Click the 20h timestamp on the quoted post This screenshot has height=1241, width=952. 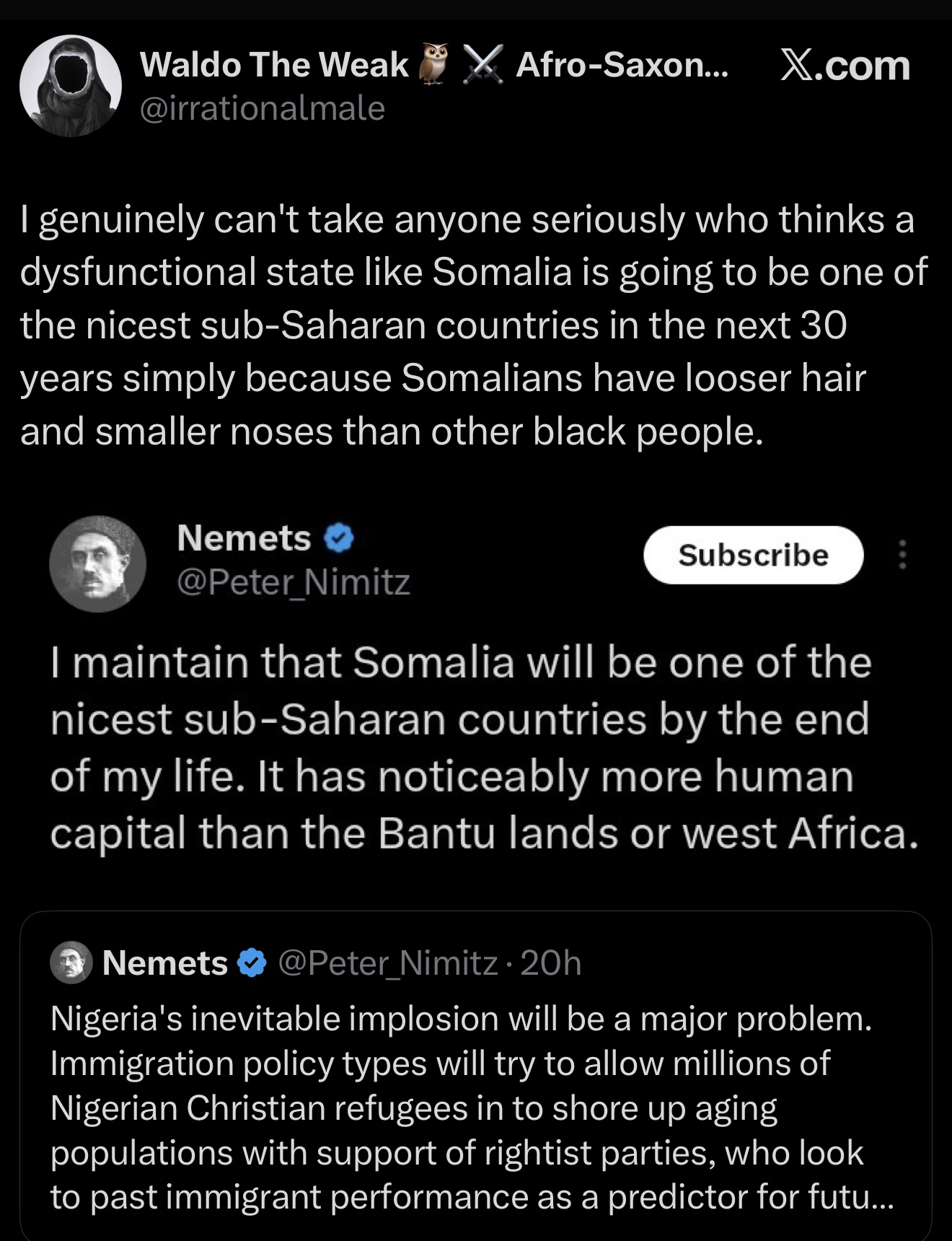[551, 963]
